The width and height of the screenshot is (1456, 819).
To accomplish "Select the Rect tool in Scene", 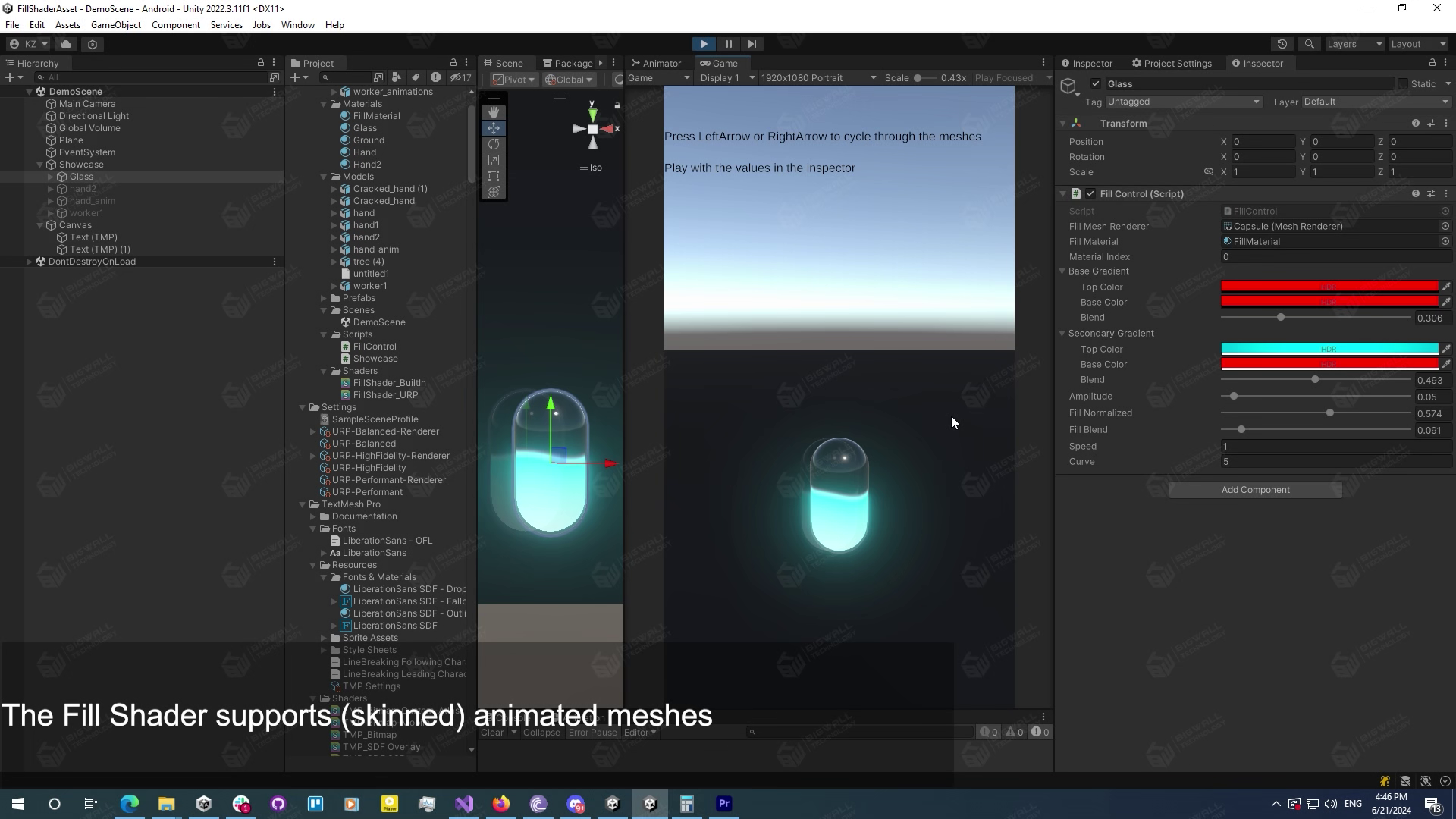I will coord(494,176).
